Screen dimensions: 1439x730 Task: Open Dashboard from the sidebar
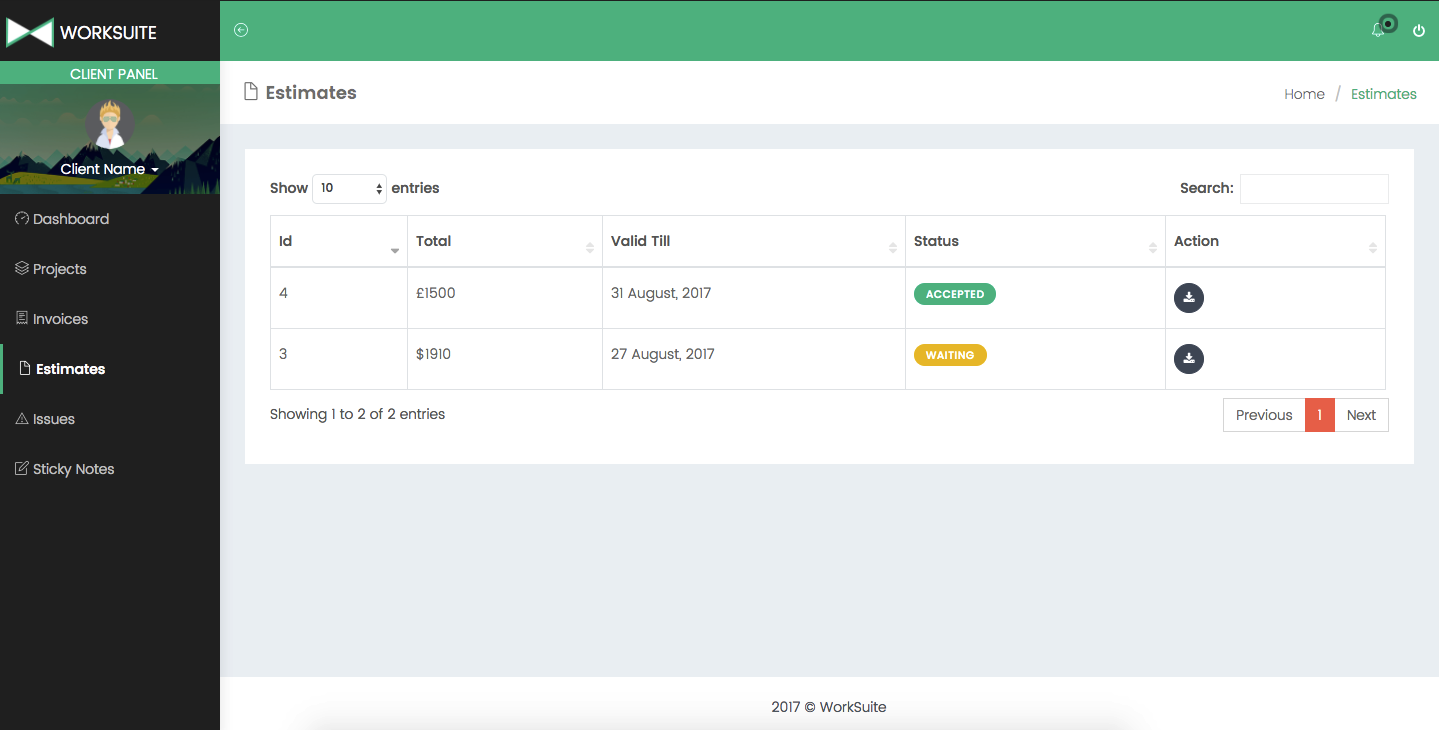[x=70, y=219]
